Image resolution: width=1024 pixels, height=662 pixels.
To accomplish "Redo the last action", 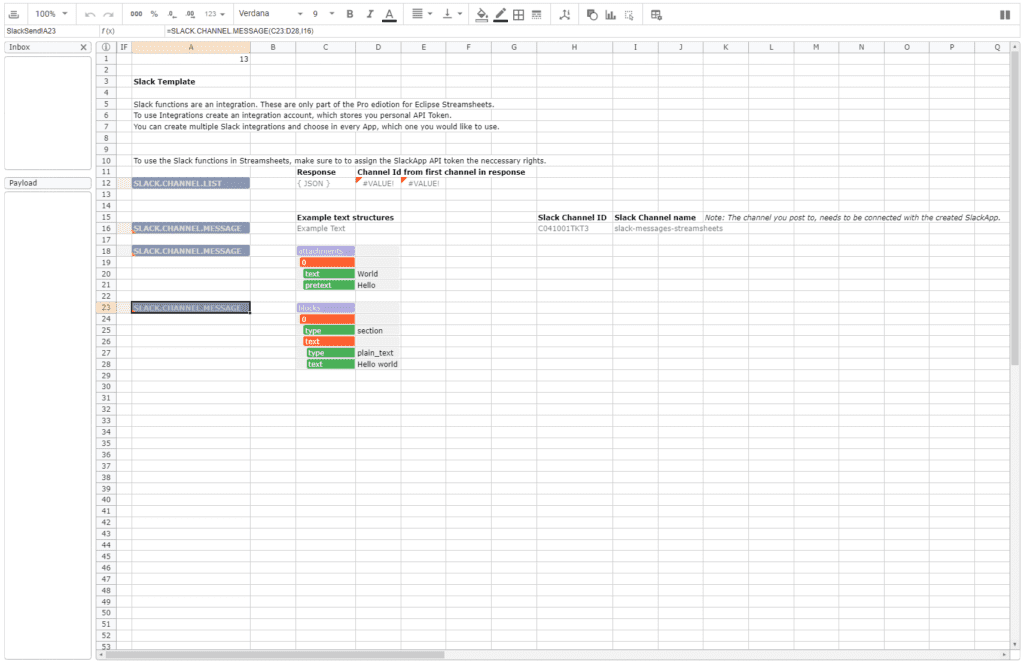I will (x=108, y=14).
